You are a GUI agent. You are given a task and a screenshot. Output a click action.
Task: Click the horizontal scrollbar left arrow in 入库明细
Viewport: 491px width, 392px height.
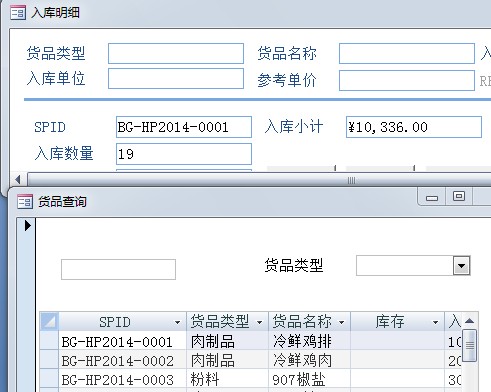tap(18, 180)
